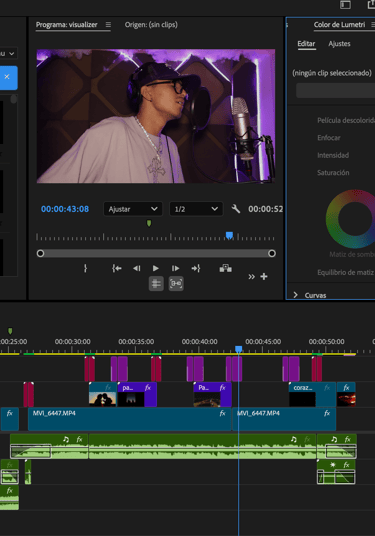Click the blue X close button at left
This screenshot has height=536, width=375.
click(x=7, y=77)
